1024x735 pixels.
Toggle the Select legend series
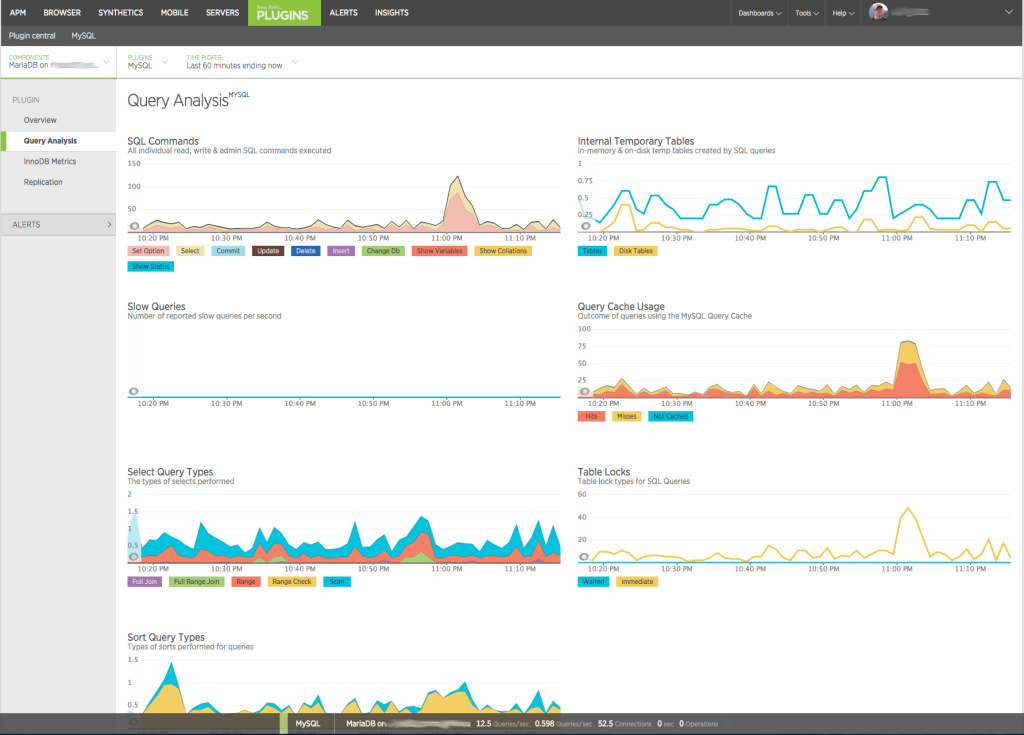click(190, 251)
